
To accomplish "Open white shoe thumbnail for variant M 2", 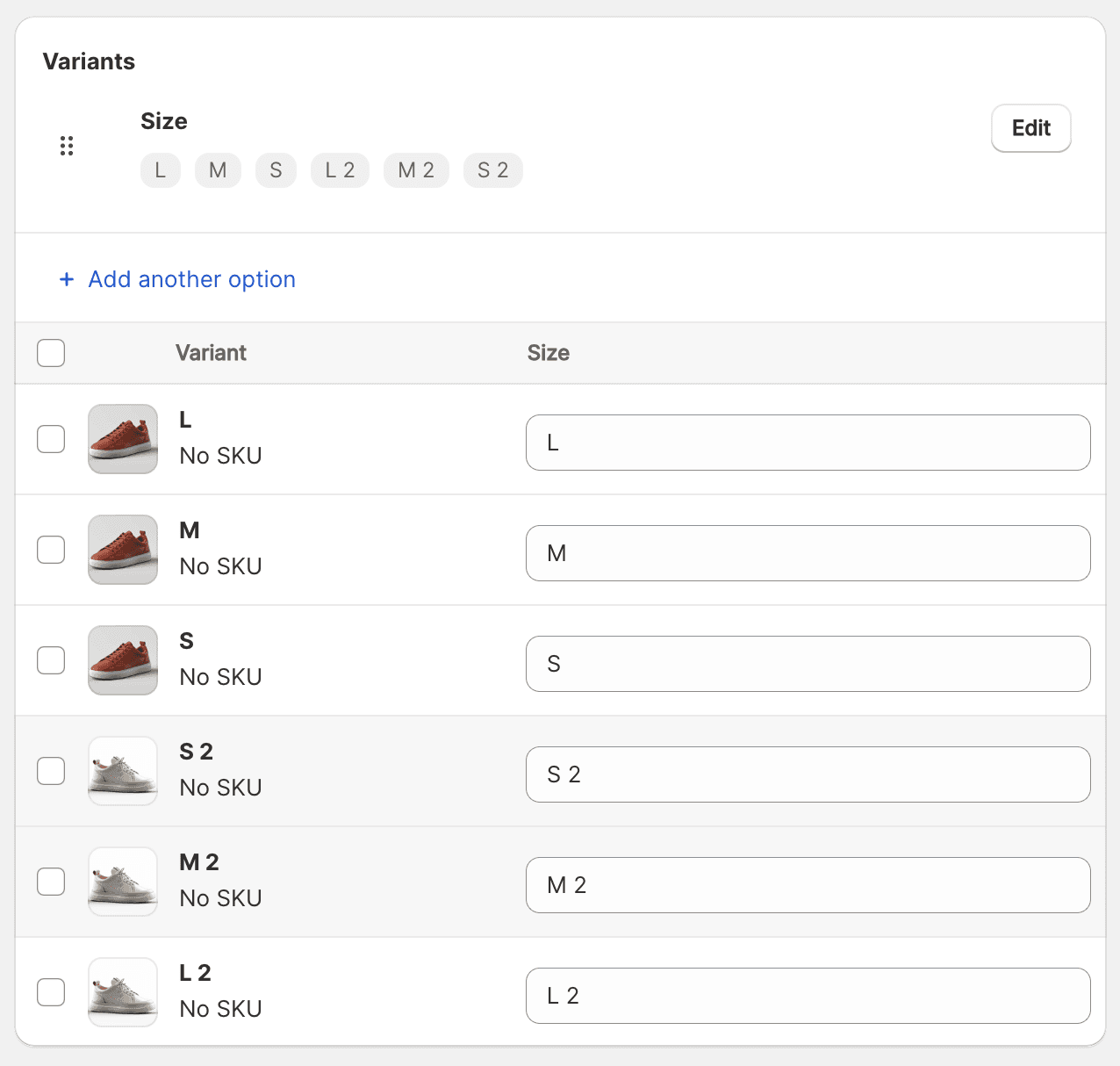I will click(123, 882).
